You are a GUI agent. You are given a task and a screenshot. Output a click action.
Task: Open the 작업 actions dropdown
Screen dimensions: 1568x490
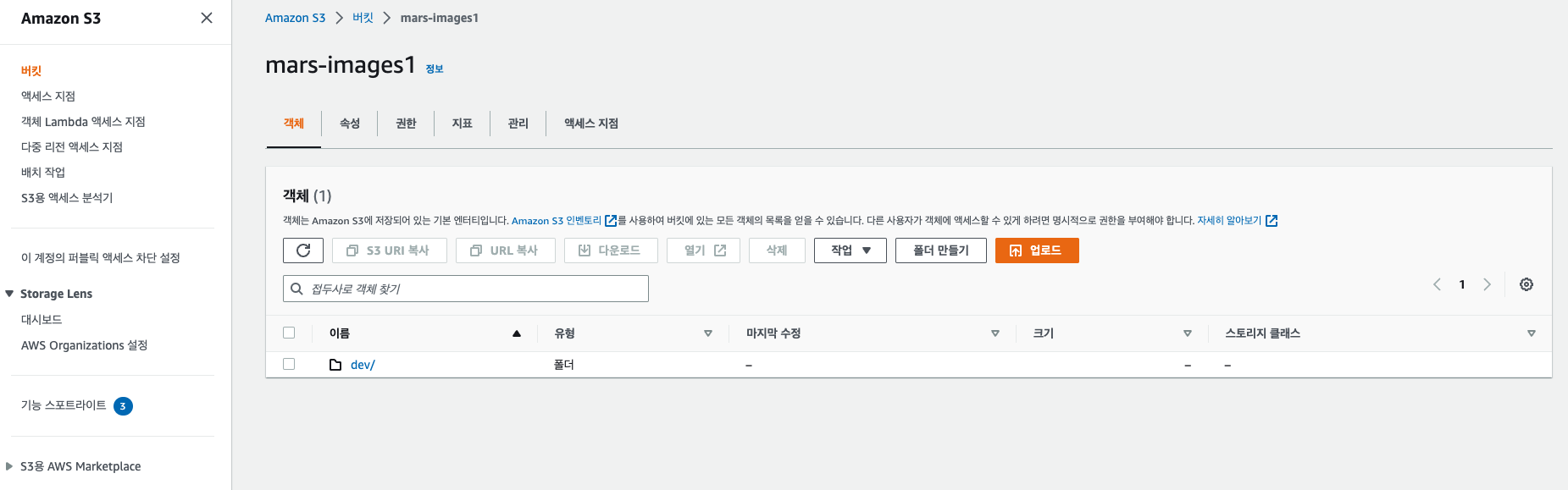tap(850, 251)
